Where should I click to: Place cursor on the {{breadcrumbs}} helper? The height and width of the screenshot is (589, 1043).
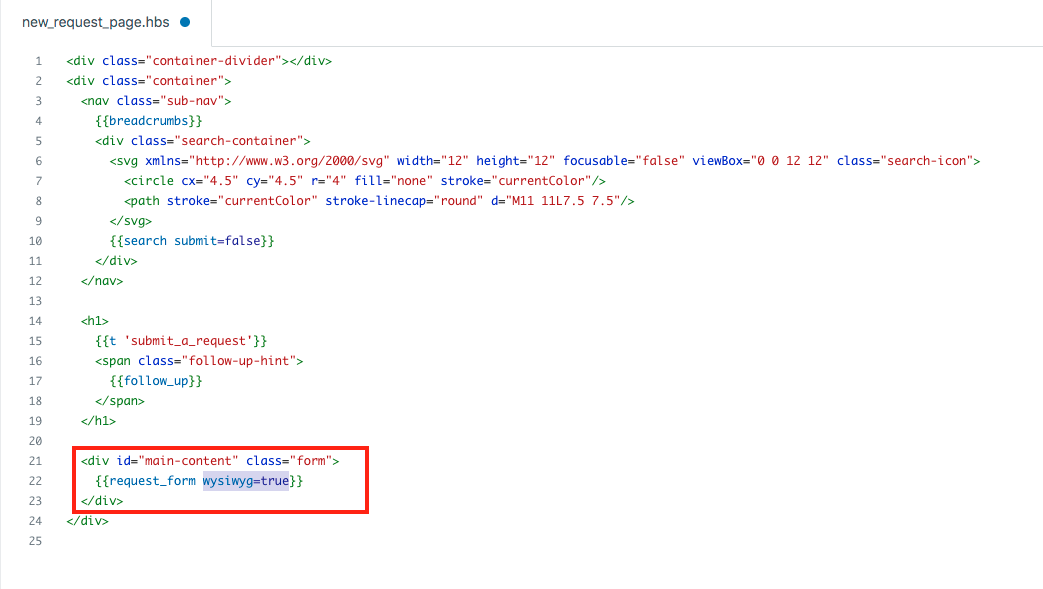tap(149, 121)
